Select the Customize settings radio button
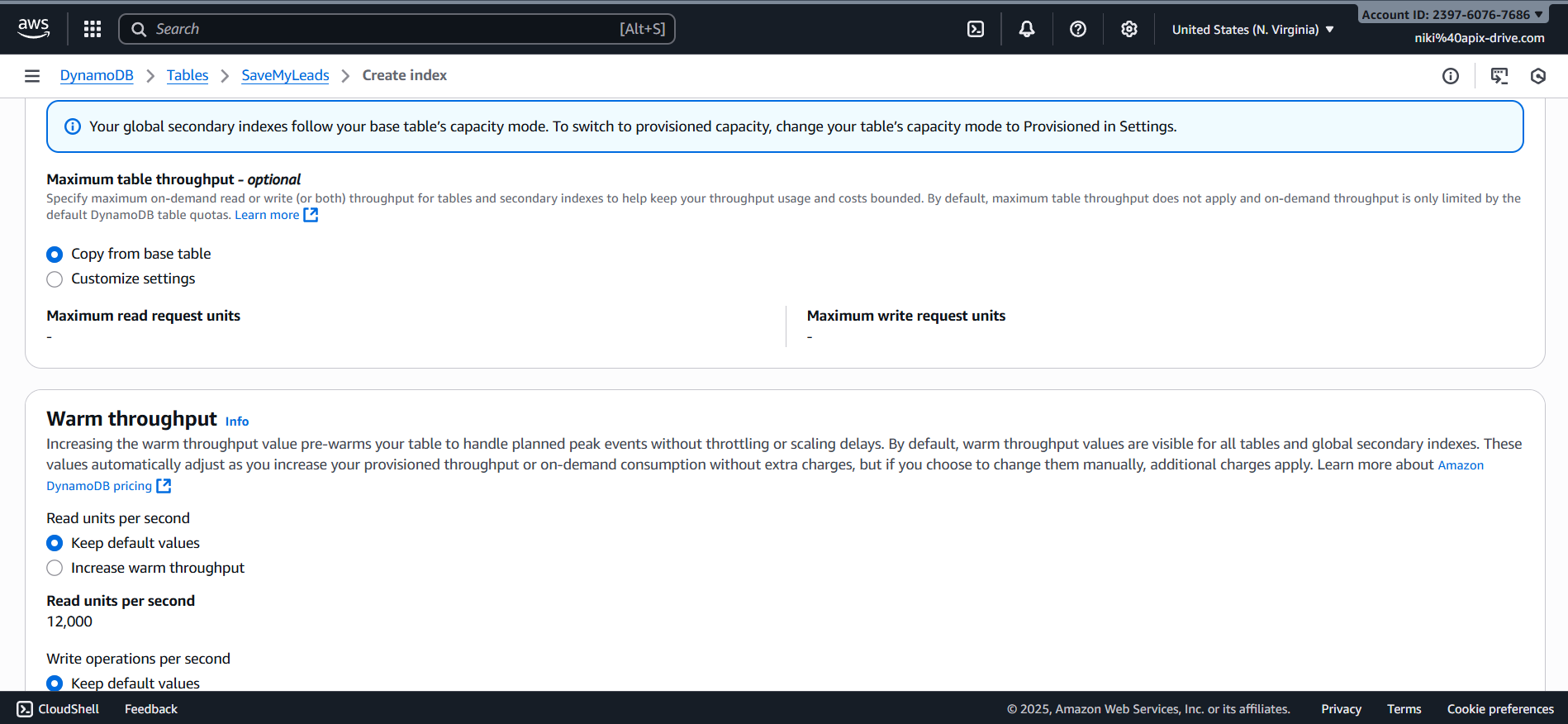Image resolution: width=1568 pixels, height=724 pixels. [x=55, y=279]
